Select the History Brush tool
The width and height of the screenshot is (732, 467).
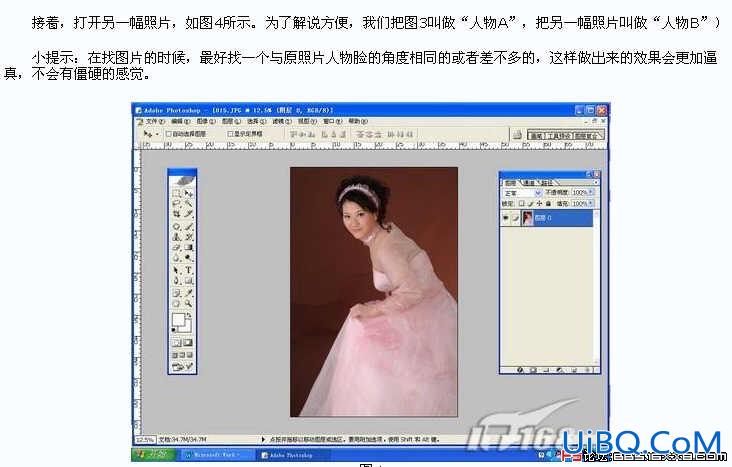(188, 237)
